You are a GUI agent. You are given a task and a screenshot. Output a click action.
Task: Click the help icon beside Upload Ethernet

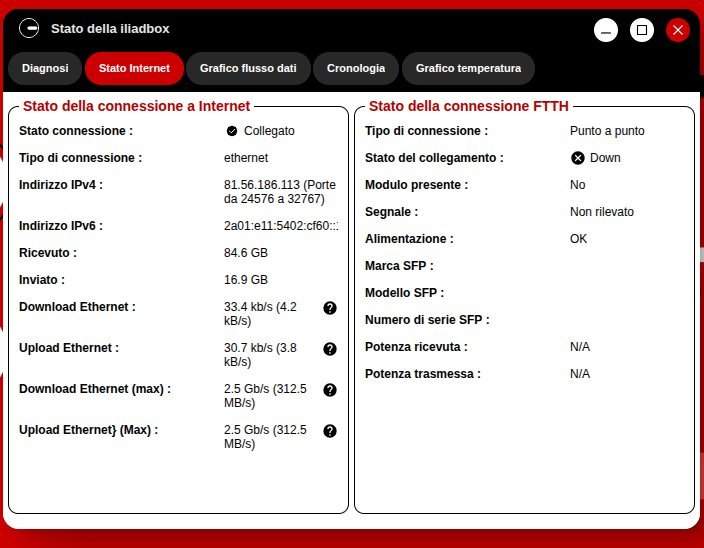pos(330,349)
